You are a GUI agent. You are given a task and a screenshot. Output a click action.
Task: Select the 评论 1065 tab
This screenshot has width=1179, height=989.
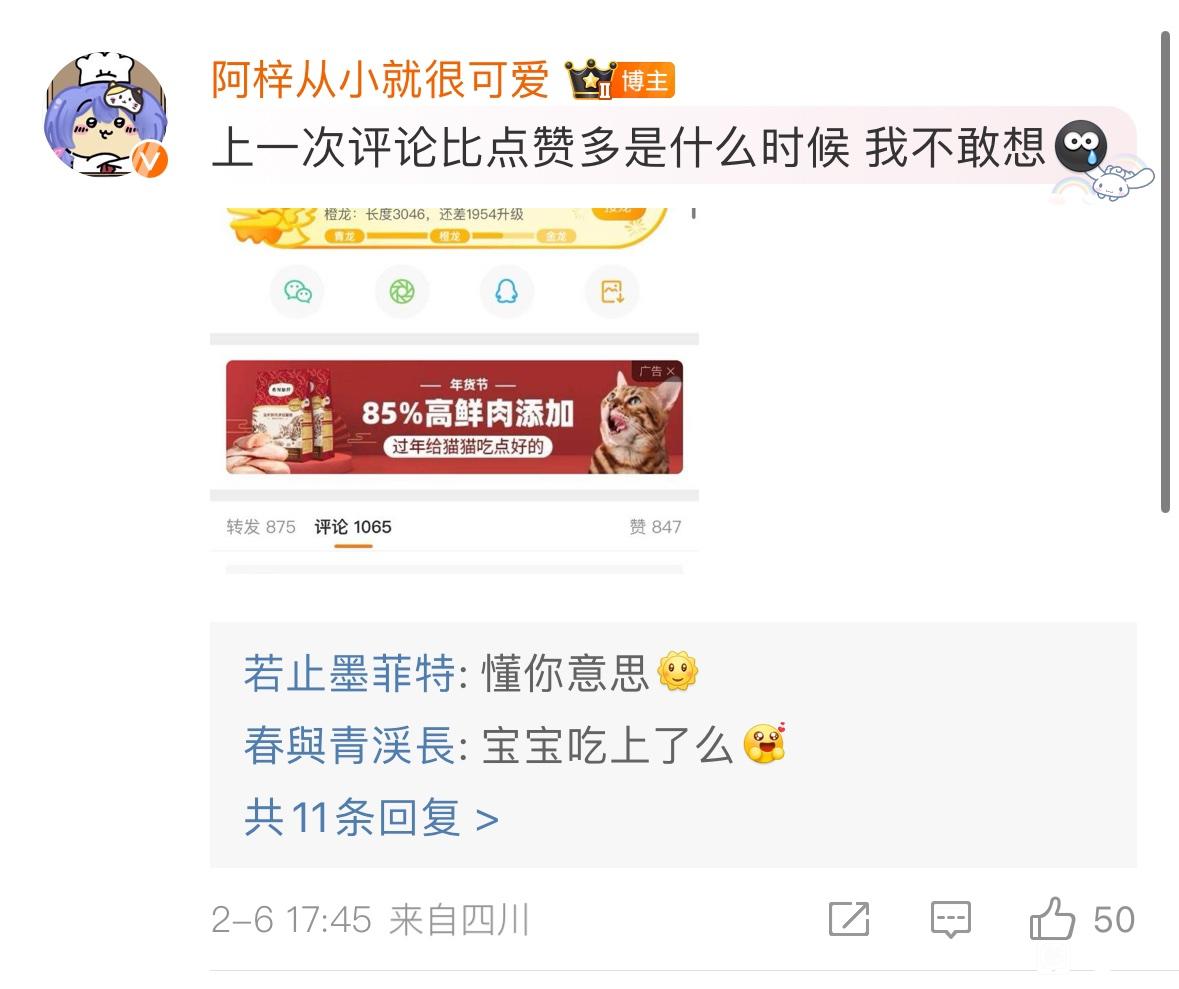pos(353,526)
